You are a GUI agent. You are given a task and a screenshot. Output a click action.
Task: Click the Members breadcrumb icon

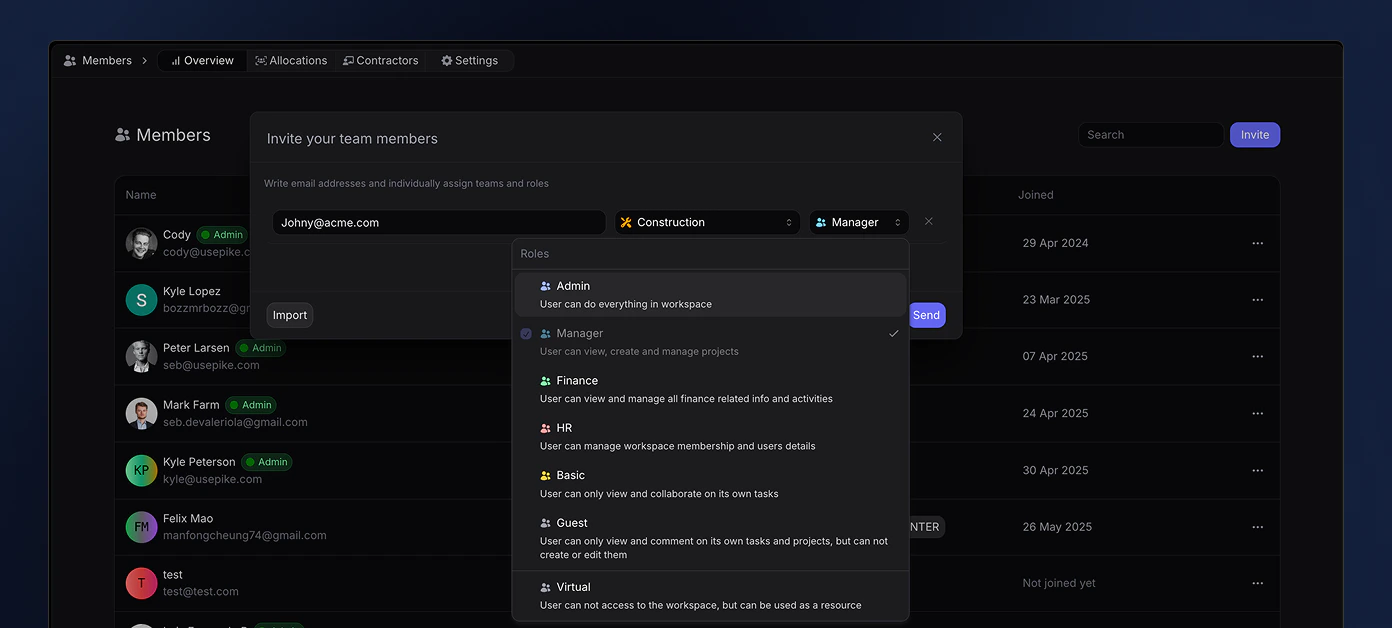[70, 61]
